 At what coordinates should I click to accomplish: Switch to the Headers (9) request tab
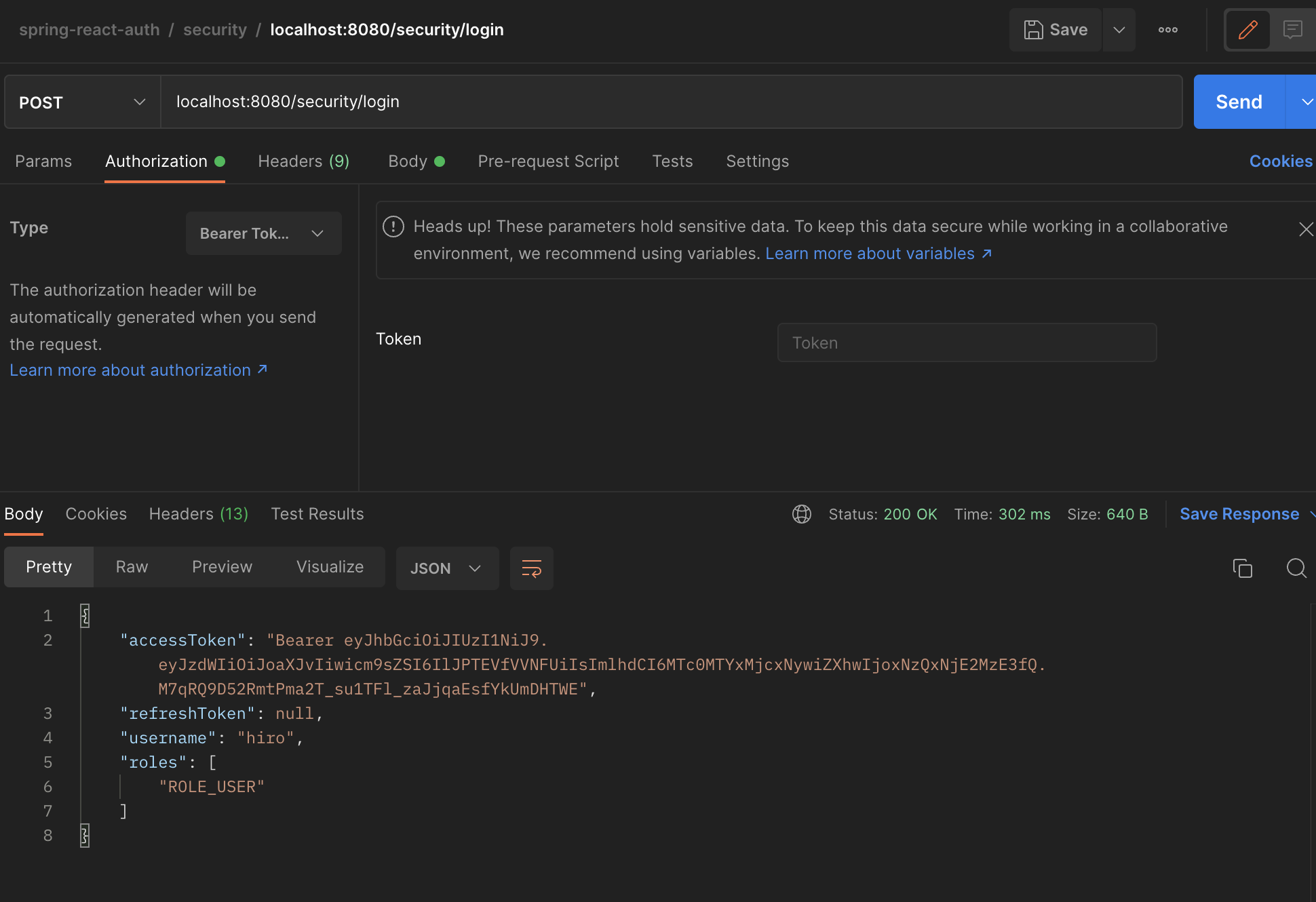tap(303, 161)
